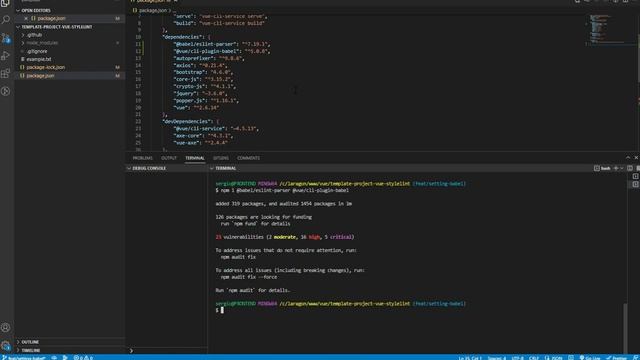
Task: Maximize the panel with the up chevron
Action: pos(628,158)
